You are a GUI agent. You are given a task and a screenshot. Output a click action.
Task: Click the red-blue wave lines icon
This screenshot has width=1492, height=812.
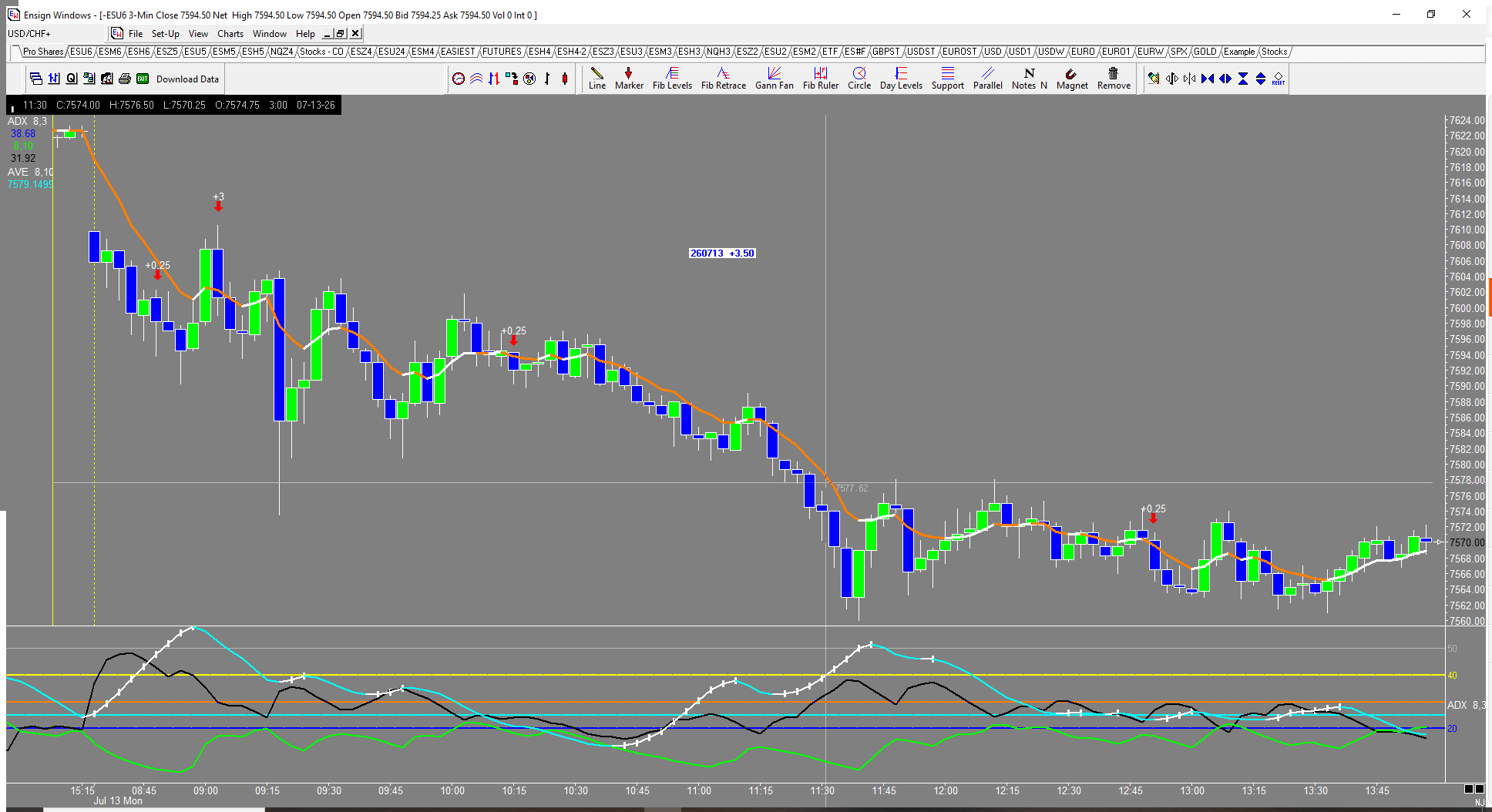(476, 79)
